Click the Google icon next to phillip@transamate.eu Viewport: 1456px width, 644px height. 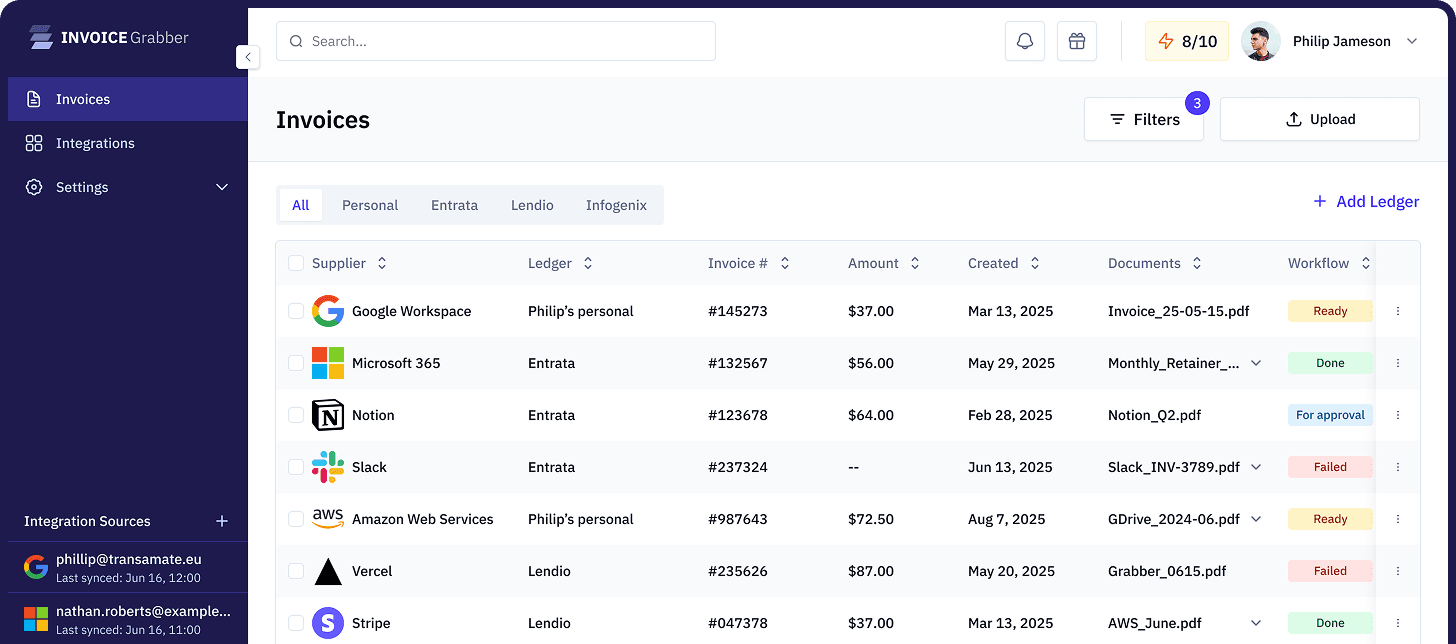(x=36, y=567)
